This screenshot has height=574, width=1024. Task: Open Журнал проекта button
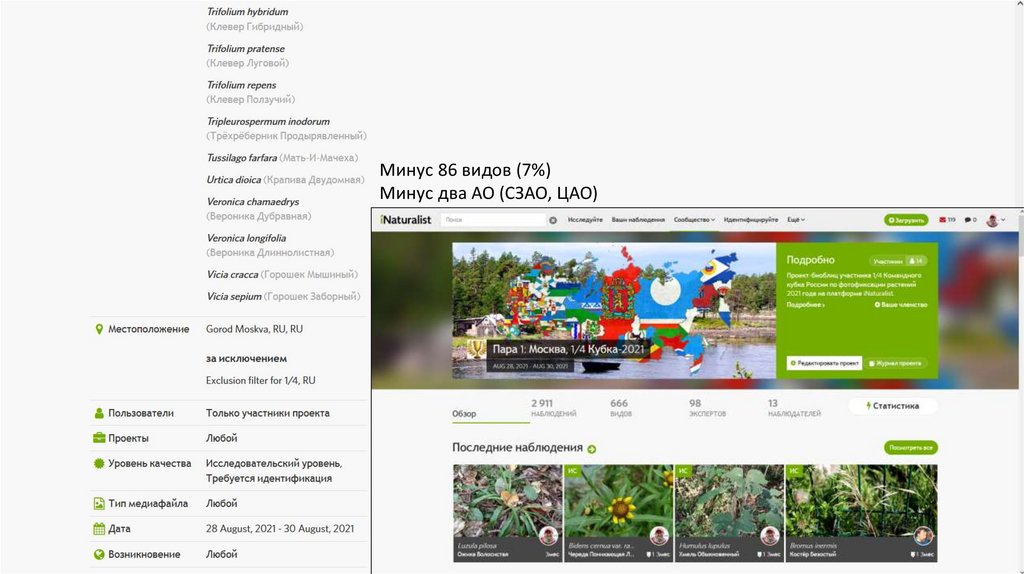point(895,363)
